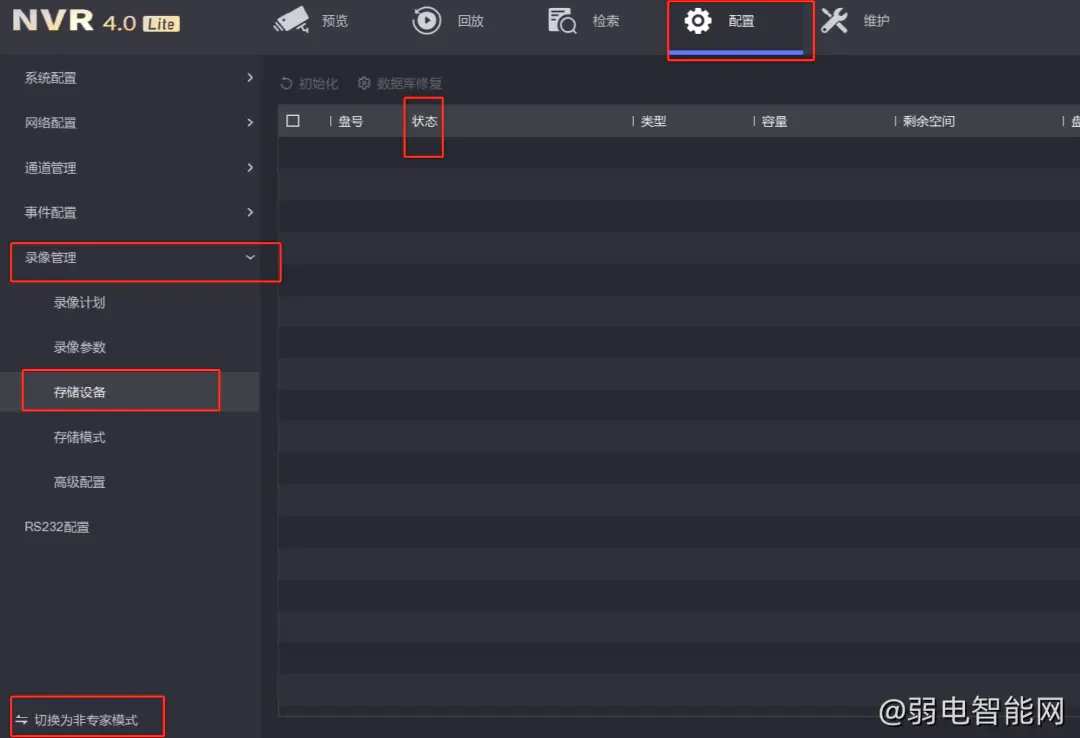This screenshot has width=1080, height=738.
Task: Click the camera icon for 预览
Action: (291, 20)
